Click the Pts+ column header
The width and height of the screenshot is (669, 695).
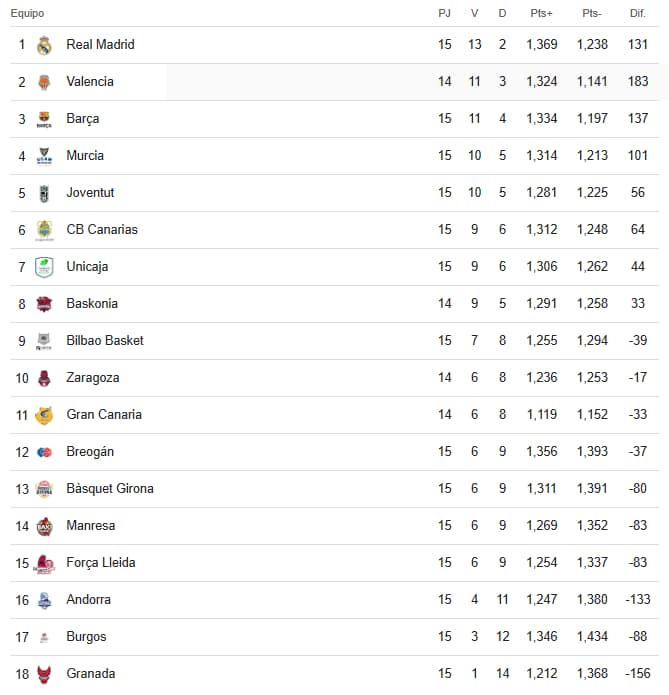coord(542,13)
